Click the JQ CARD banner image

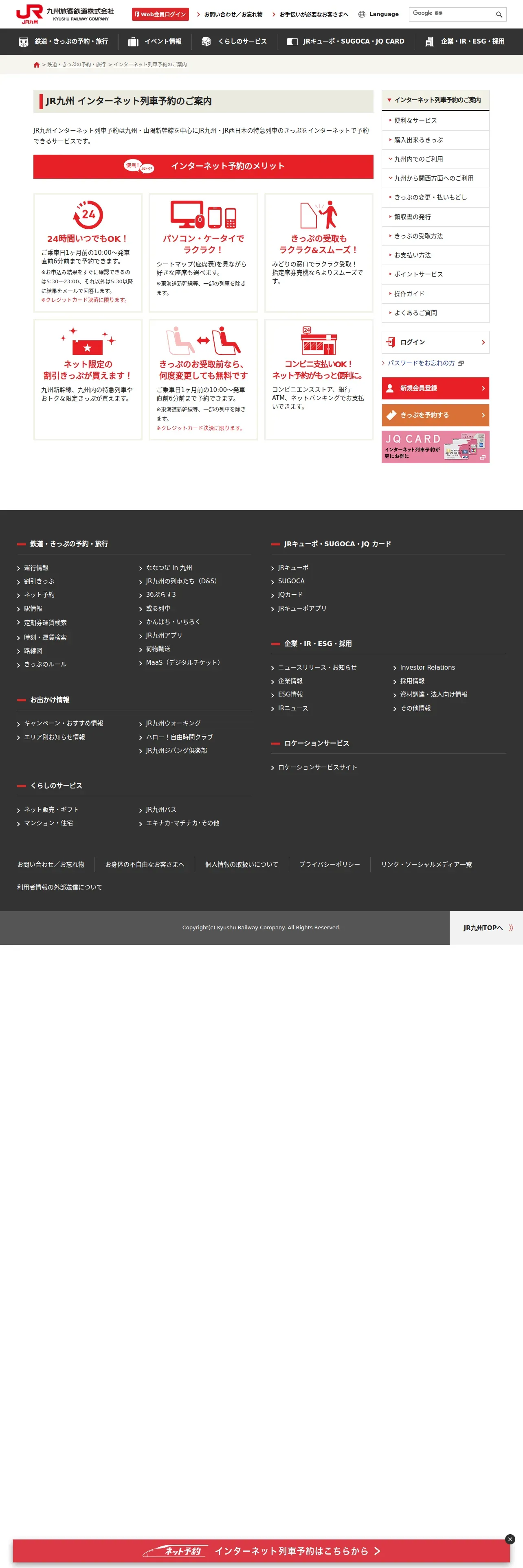click(x=435, y=447)
